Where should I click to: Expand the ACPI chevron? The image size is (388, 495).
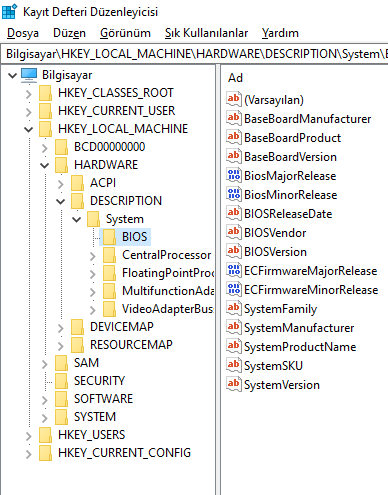tap(61, 184)
